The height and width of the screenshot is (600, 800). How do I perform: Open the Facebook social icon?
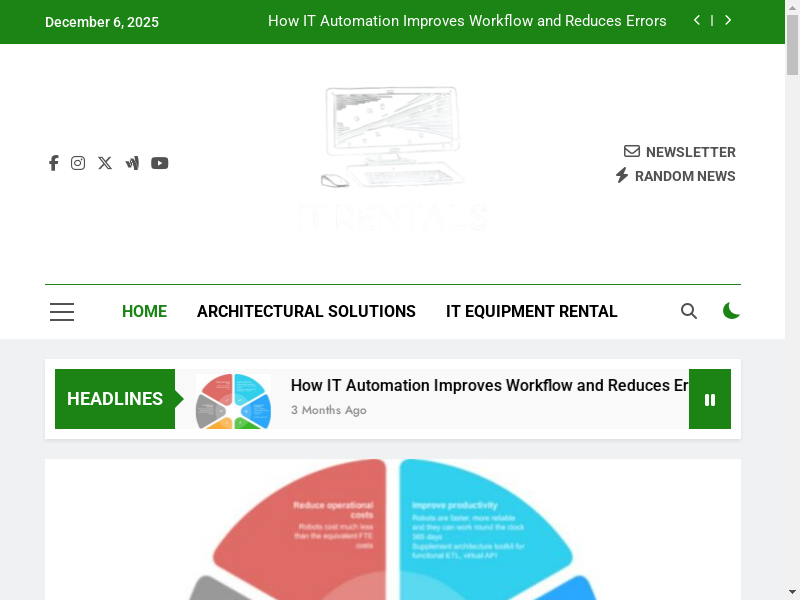pos(54,163)
